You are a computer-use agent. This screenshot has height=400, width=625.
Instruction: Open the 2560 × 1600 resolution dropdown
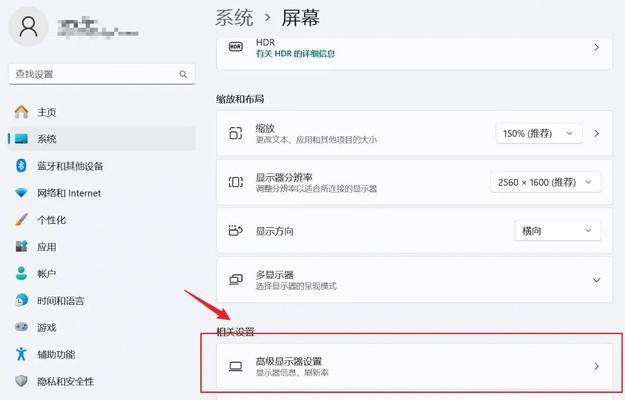[x=545, y=182]
